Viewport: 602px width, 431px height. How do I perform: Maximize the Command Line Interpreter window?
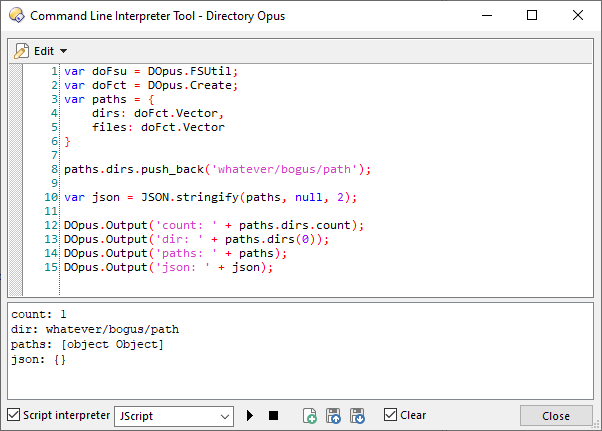click(532, 16)
